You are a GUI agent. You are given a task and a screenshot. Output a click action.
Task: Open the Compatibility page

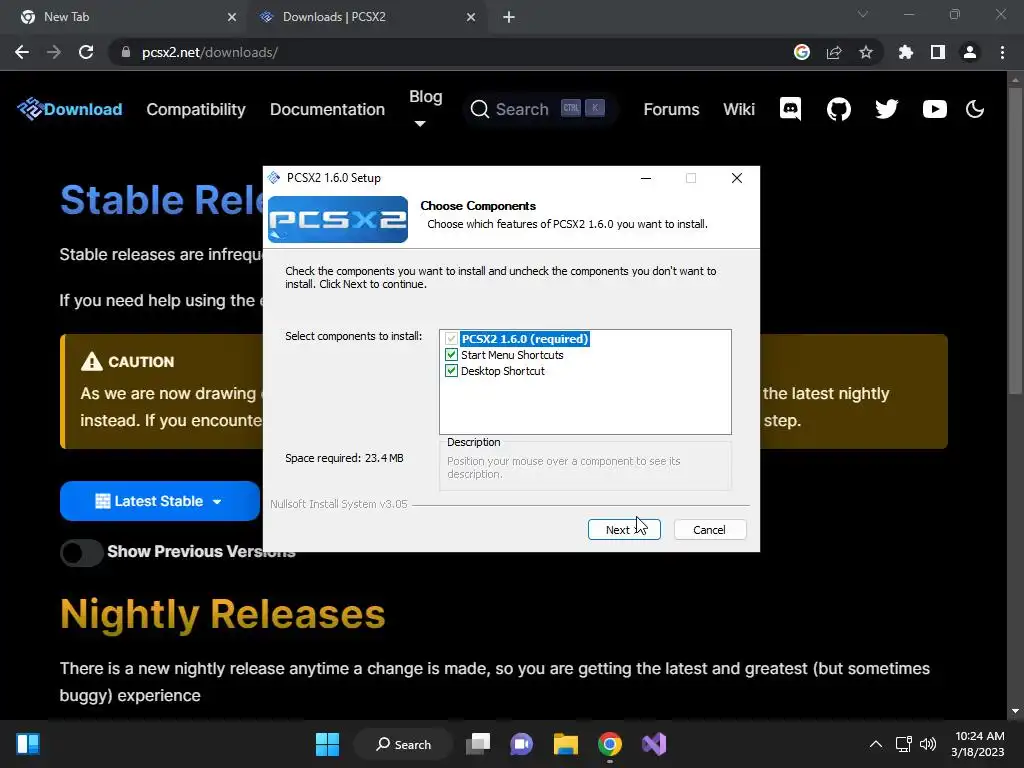coord(196,109)
